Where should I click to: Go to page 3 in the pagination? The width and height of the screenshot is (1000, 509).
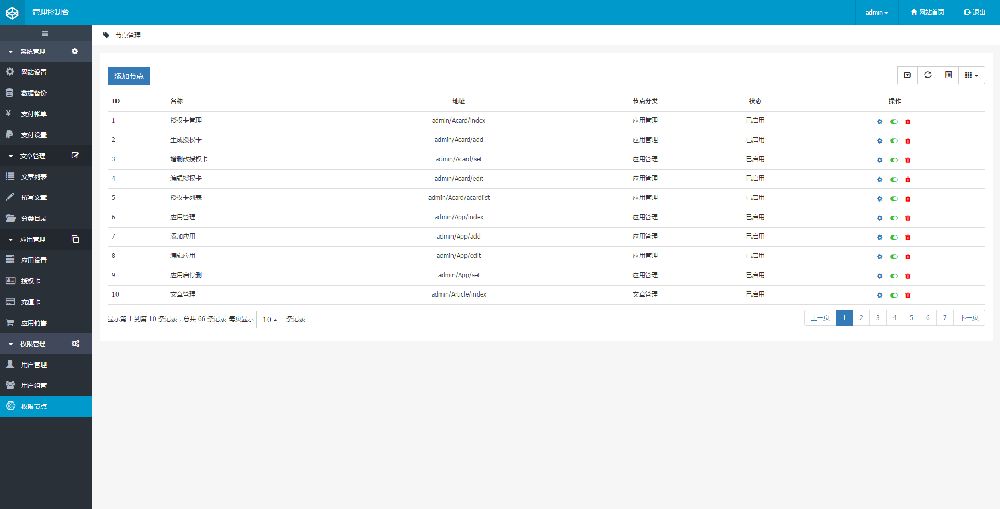click(878, 318)
